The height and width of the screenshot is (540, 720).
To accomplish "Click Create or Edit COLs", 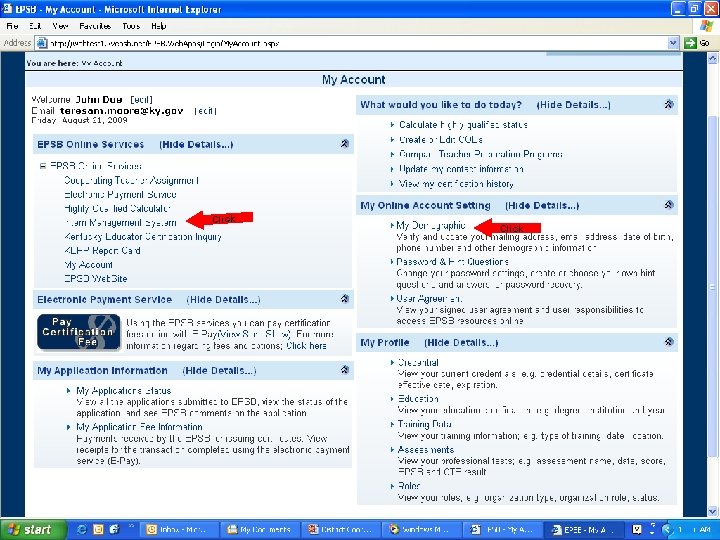I will coord(441,139).
